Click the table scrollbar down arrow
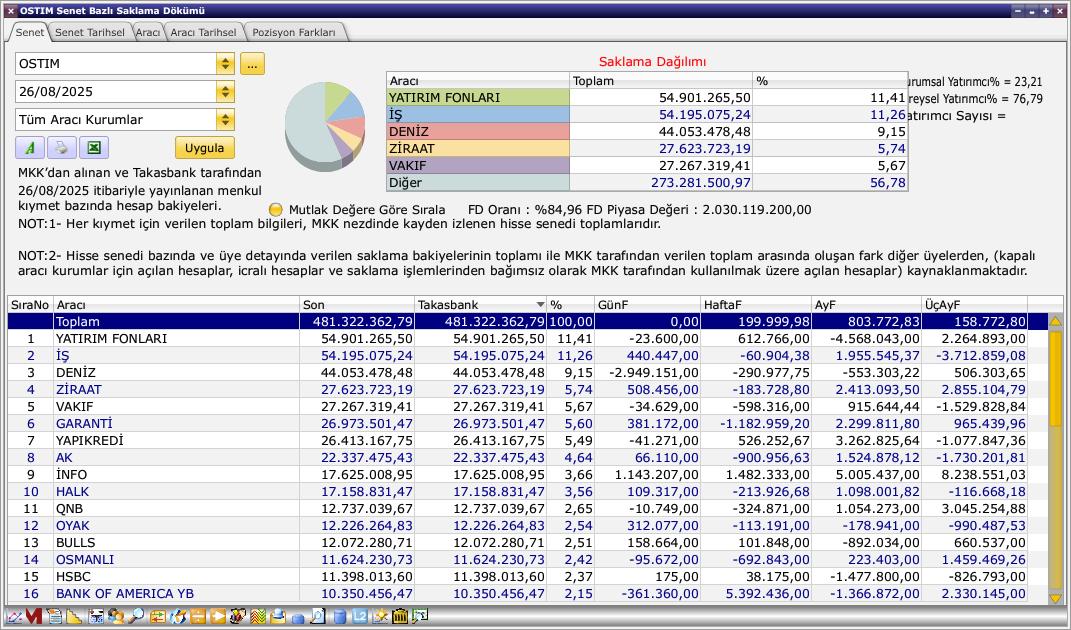 pyautogui.click(x=1055, y=597)
